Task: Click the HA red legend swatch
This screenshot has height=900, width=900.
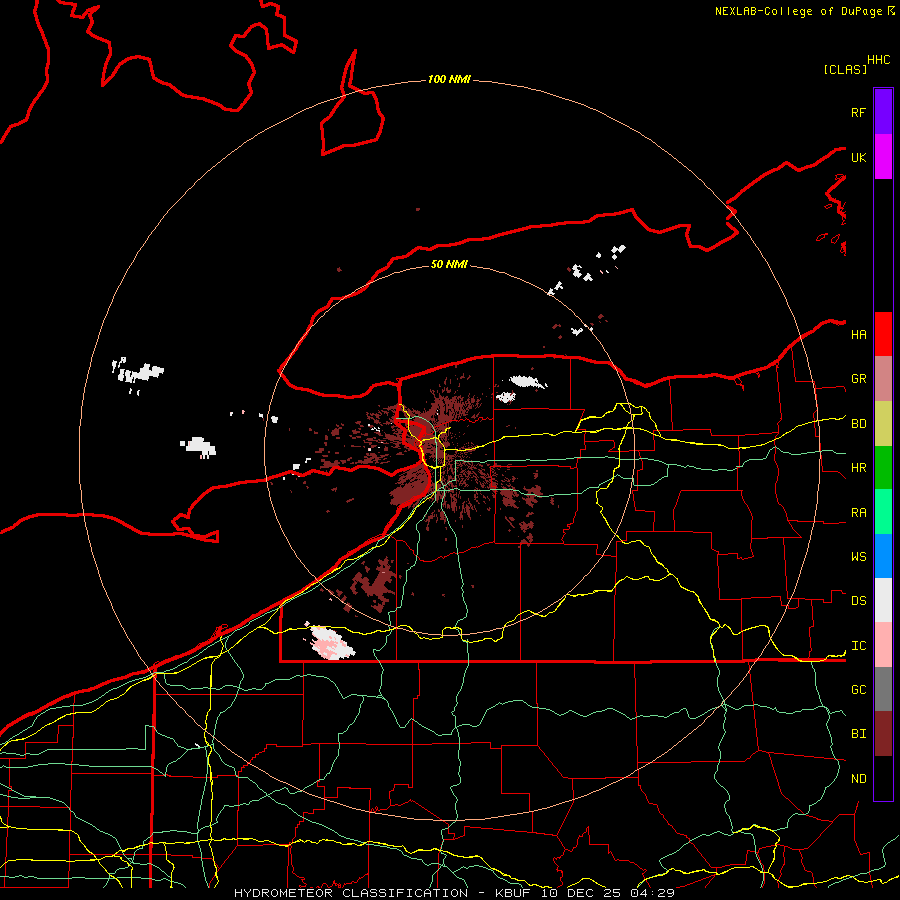Action: [x=883, y=334]
